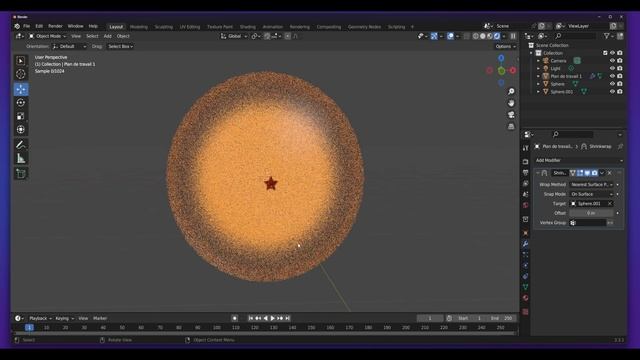
Task: Toggle visibility eye for Light in outliner
Action: click(612, 68)
